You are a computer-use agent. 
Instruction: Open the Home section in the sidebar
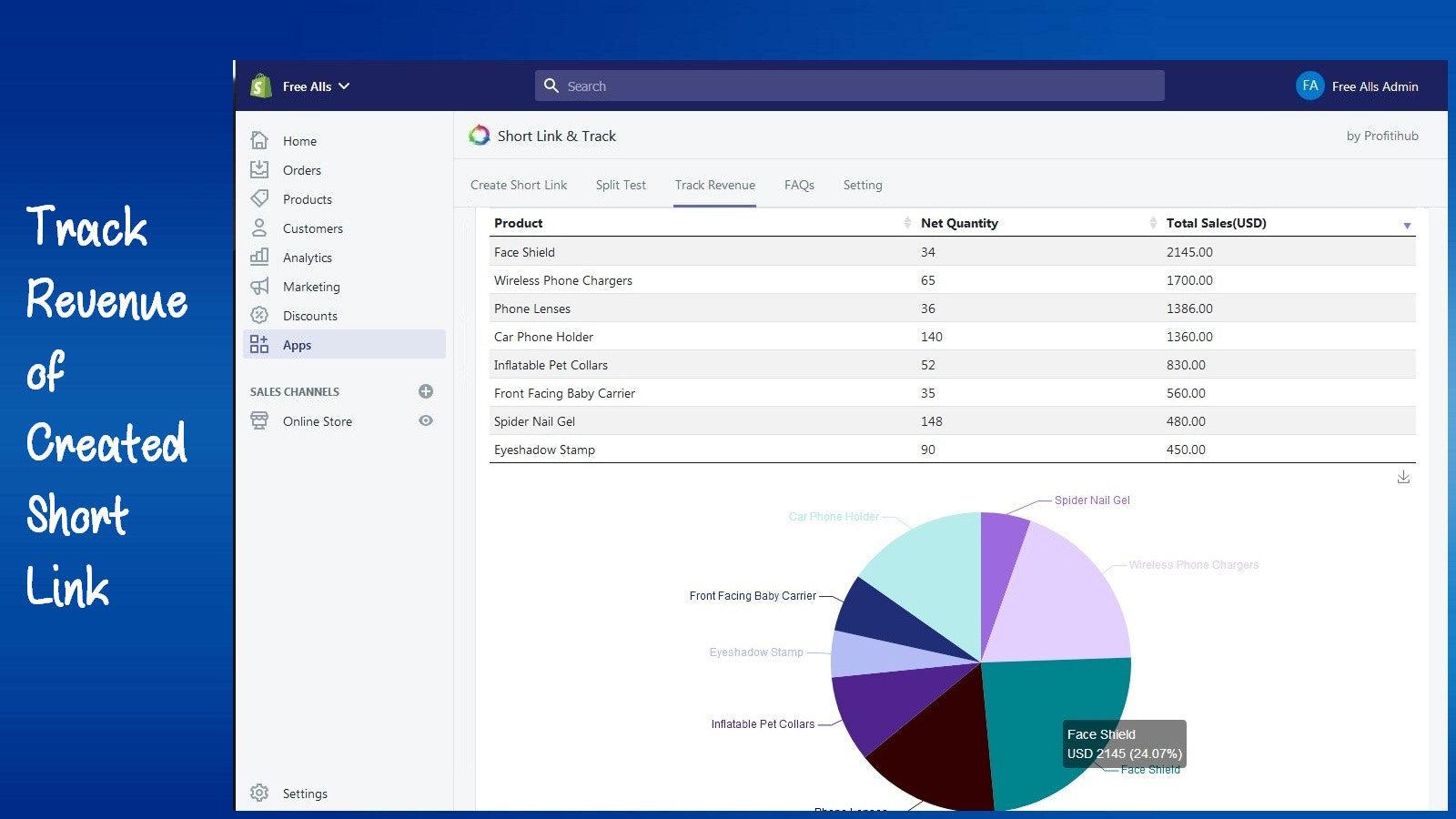(x=259, y=141)
